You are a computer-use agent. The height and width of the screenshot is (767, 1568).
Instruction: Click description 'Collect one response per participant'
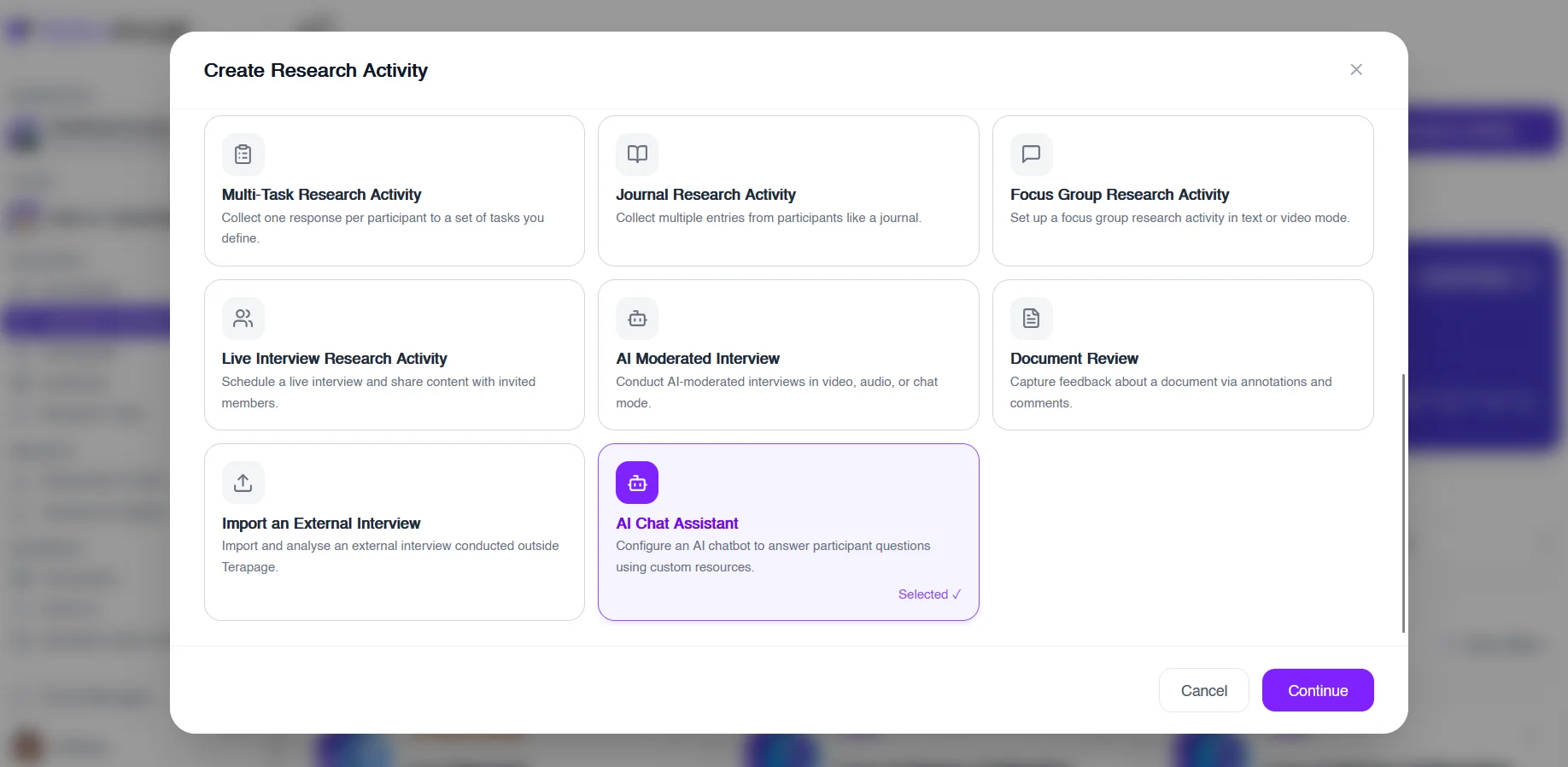[383, 228]
